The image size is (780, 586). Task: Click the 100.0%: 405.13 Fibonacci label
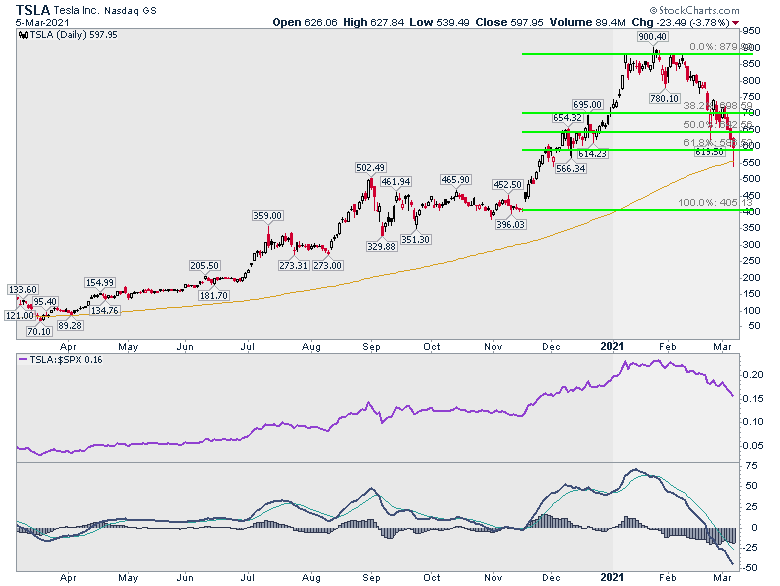click(x=715, y=202)
